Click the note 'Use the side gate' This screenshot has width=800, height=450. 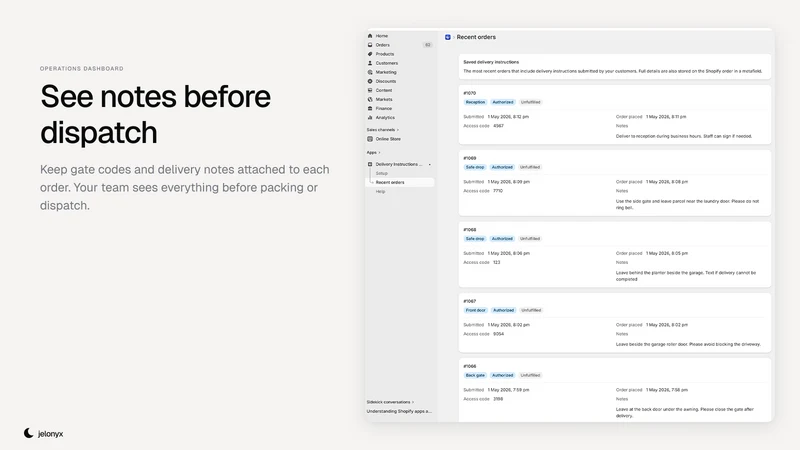[x=687, y=205]
